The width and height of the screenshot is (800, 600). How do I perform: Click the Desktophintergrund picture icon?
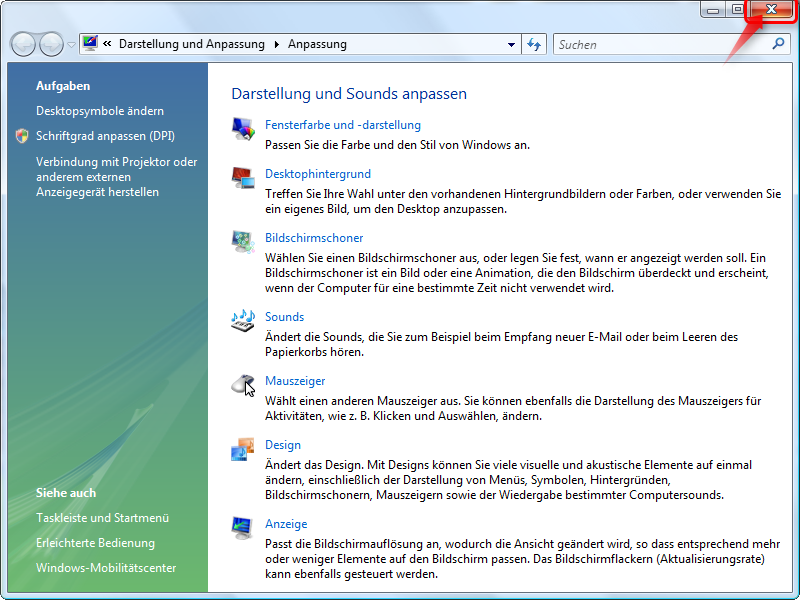[243, 178]
